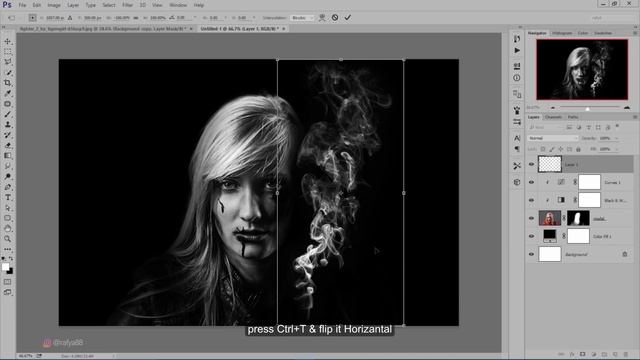Open the History panel icon in the dock
The image size is (640, 360).
tap(517, 39)
